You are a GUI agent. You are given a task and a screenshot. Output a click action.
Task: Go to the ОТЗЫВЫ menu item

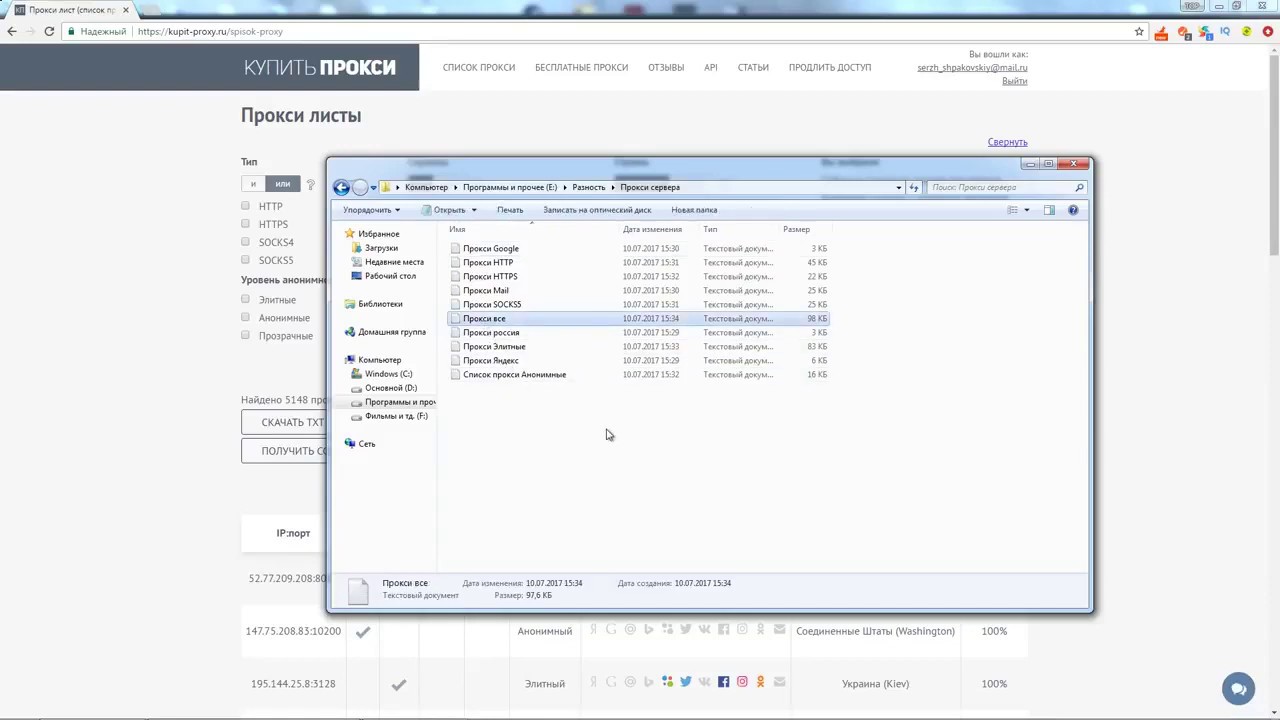(666, 67)
